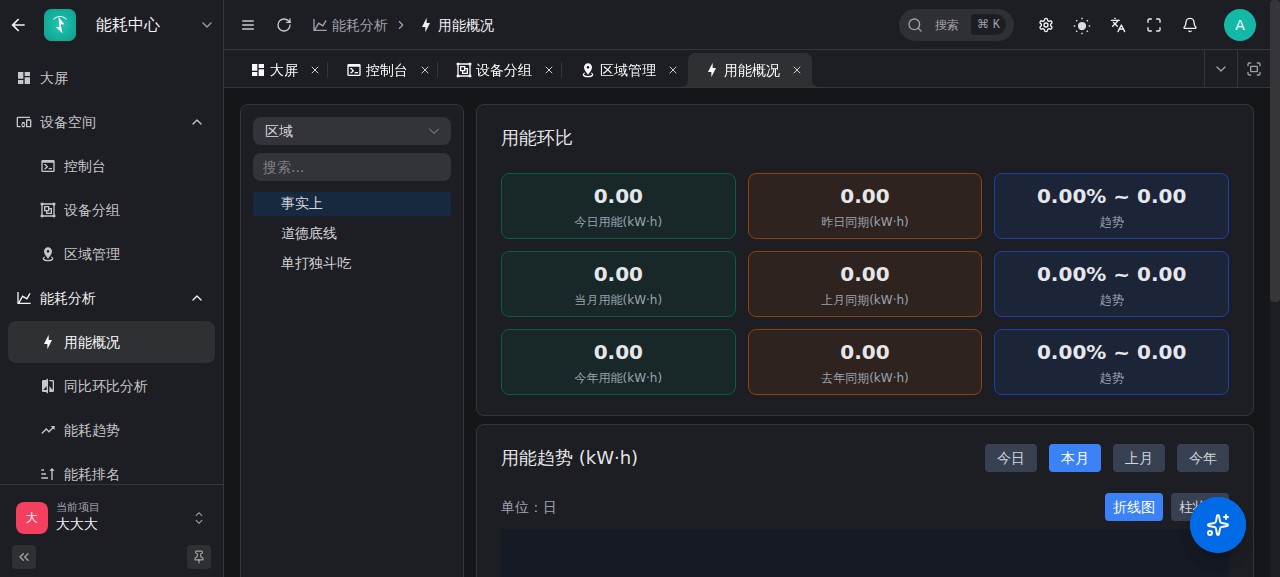Toggle the light/dark theme sun icon

pos(1082,25)
